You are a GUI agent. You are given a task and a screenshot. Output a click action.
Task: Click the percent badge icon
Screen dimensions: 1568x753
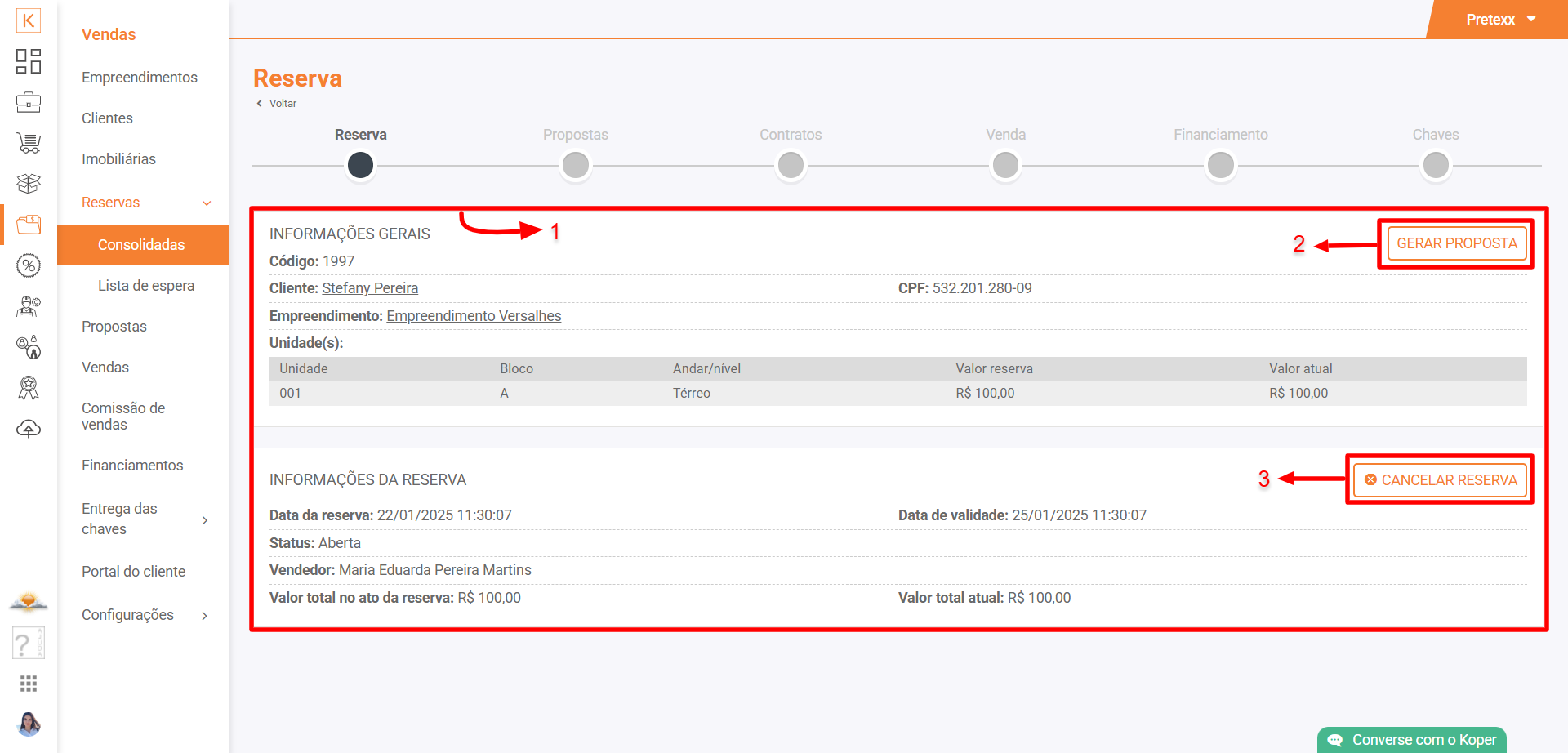point(29,265)
